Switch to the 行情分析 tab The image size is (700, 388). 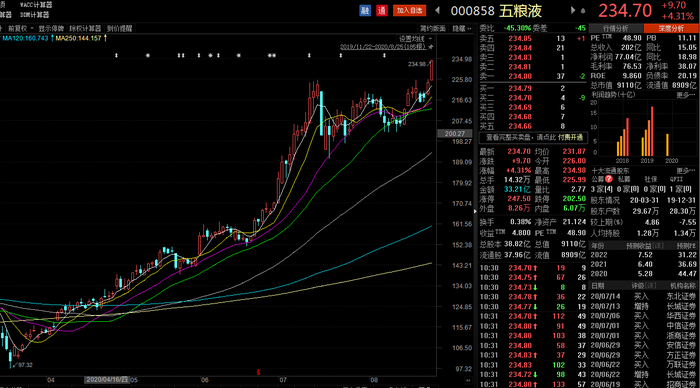click(x=616, y=28)
